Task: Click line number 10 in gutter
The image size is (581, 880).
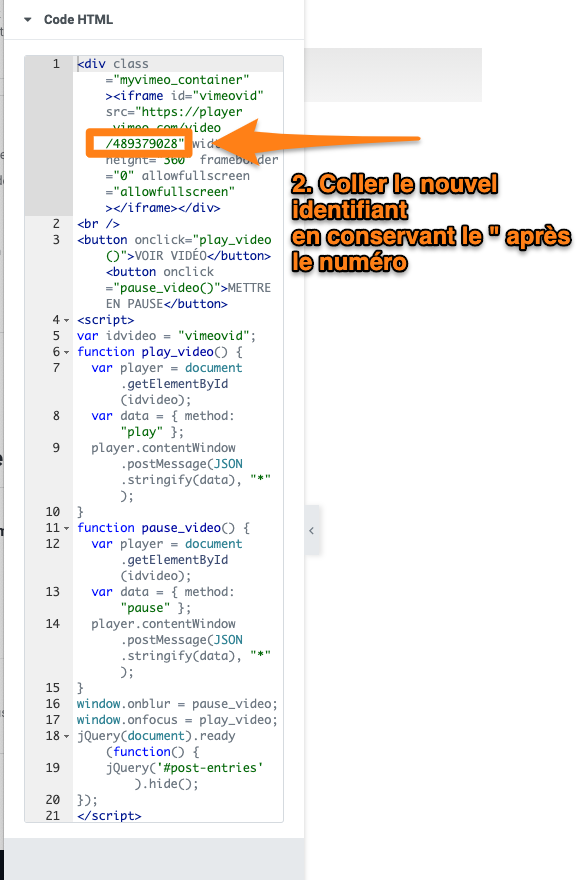Action: click(x=53, y=512)
